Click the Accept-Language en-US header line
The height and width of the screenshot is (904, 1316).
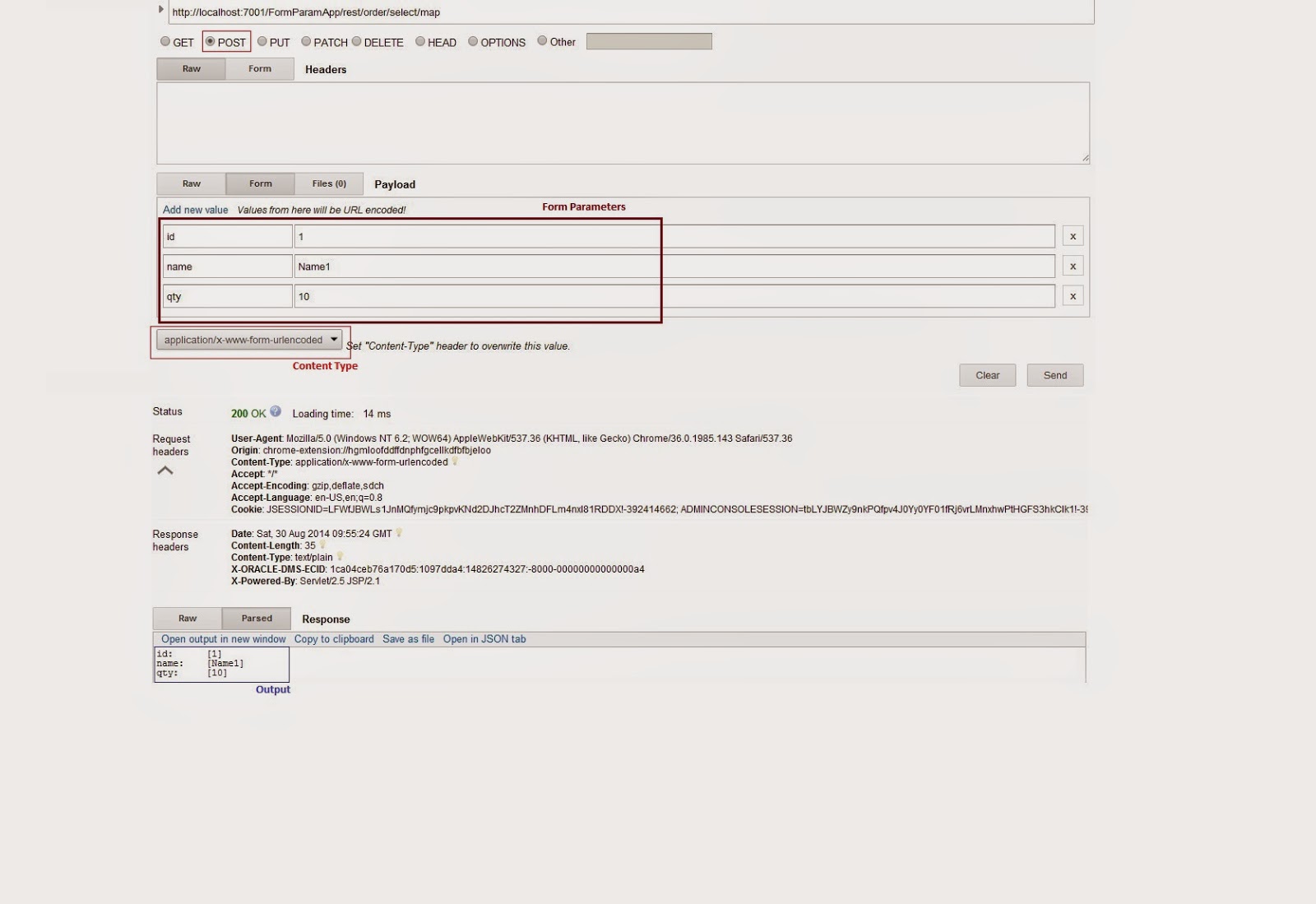click(307, 498)
